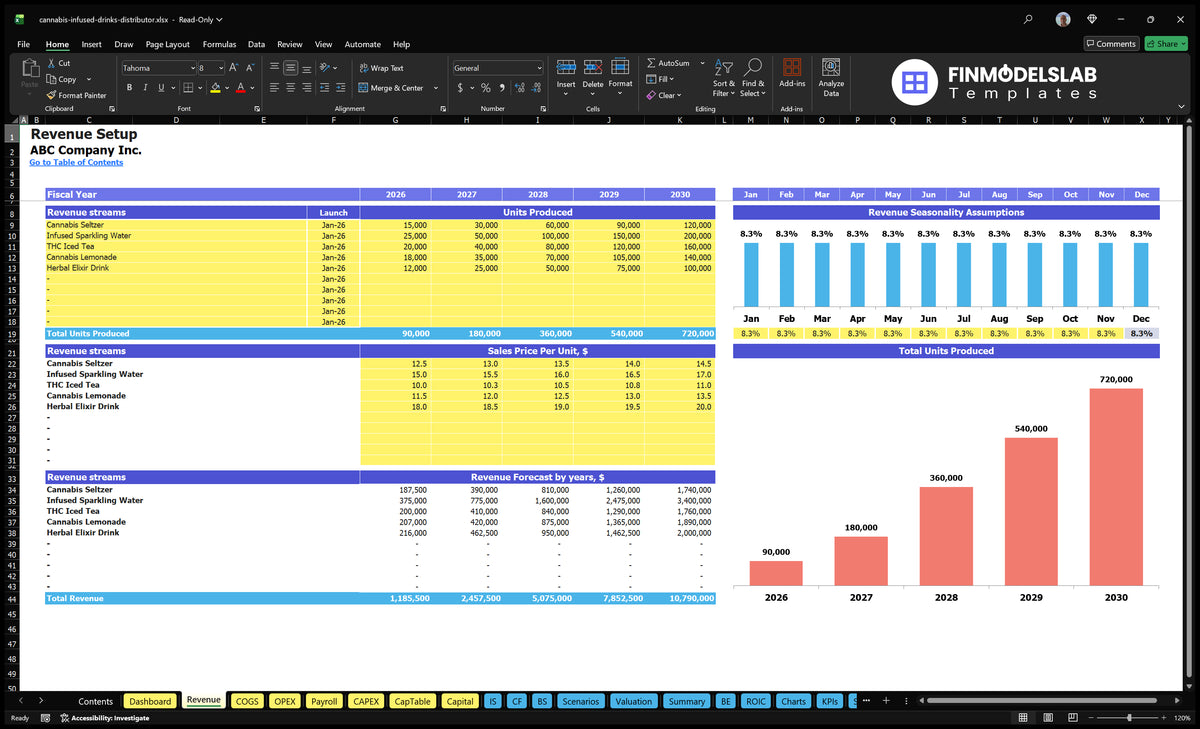Click the zoom slider in status bar
Image resolution: width=1200 pixels, height=729 pixels.
pyautogui.click(x=1129, y=718)
